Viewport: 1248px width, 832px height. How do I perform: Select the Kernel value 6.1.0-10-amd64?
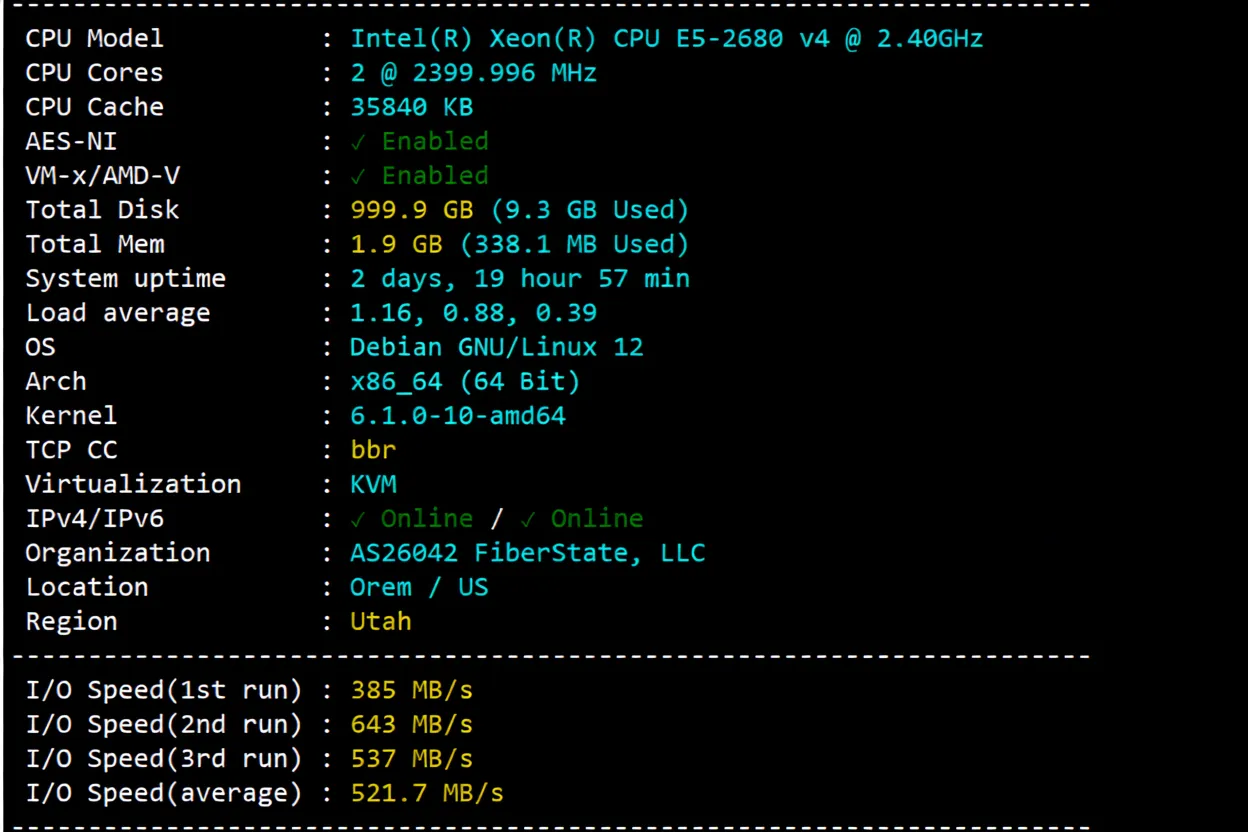[x=458, y=415]
